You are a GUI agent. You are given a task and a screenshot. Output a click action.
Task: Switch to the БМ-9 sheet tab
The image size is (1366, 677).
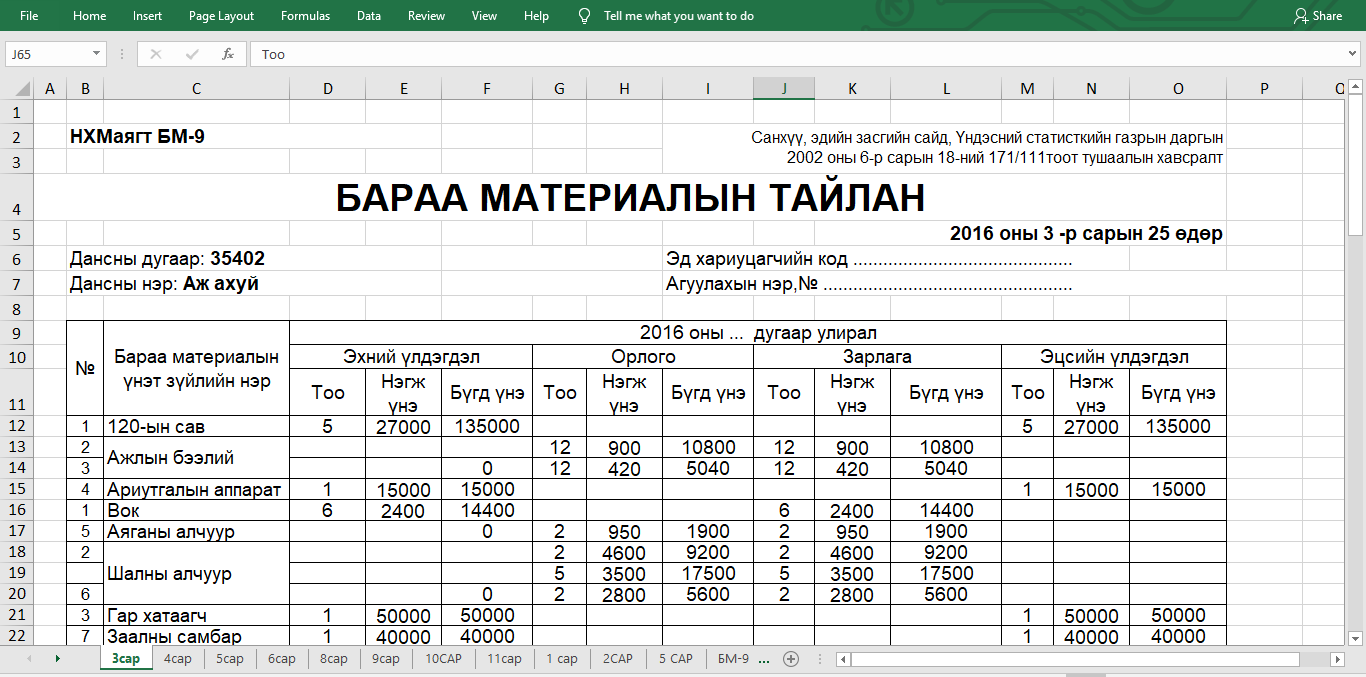[733, 659]
